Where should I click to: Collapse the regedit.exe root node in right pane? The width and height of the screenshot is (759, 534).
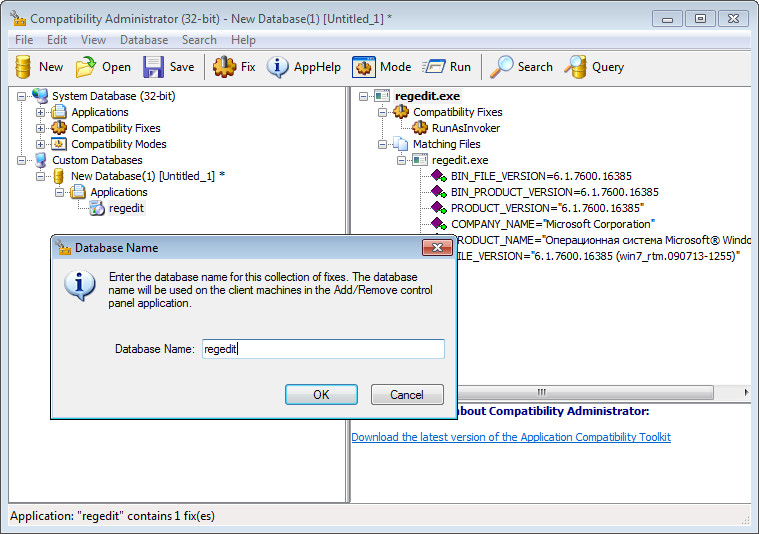363,96
